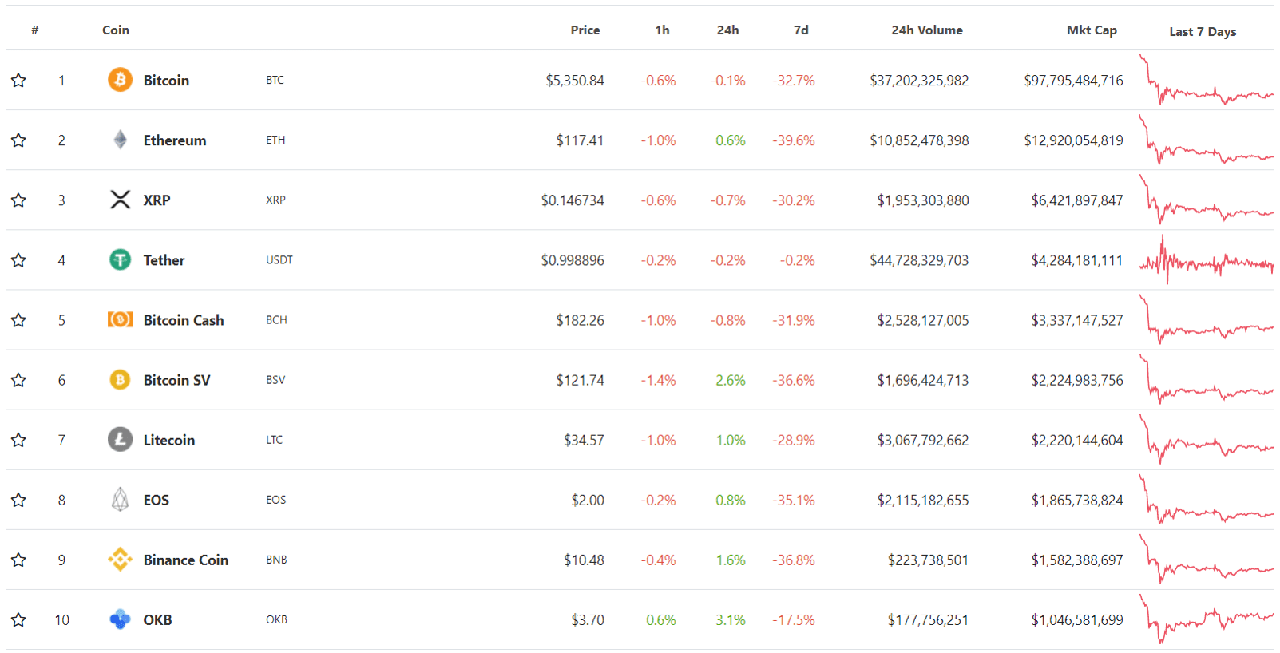View OKB's 7-day sparkline chart

[x=1207, y=620]
